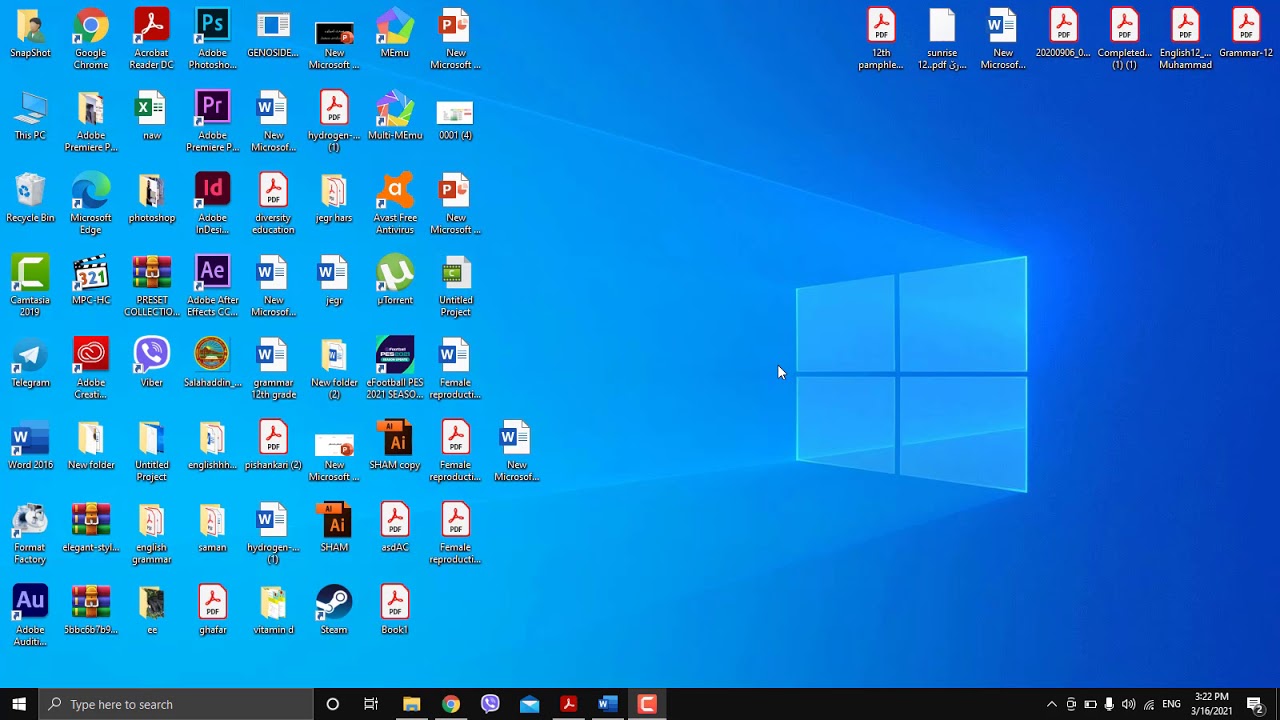Open the volume control in tray
This screenshot has width=1280, height=720.
(x=1129, y=704)
